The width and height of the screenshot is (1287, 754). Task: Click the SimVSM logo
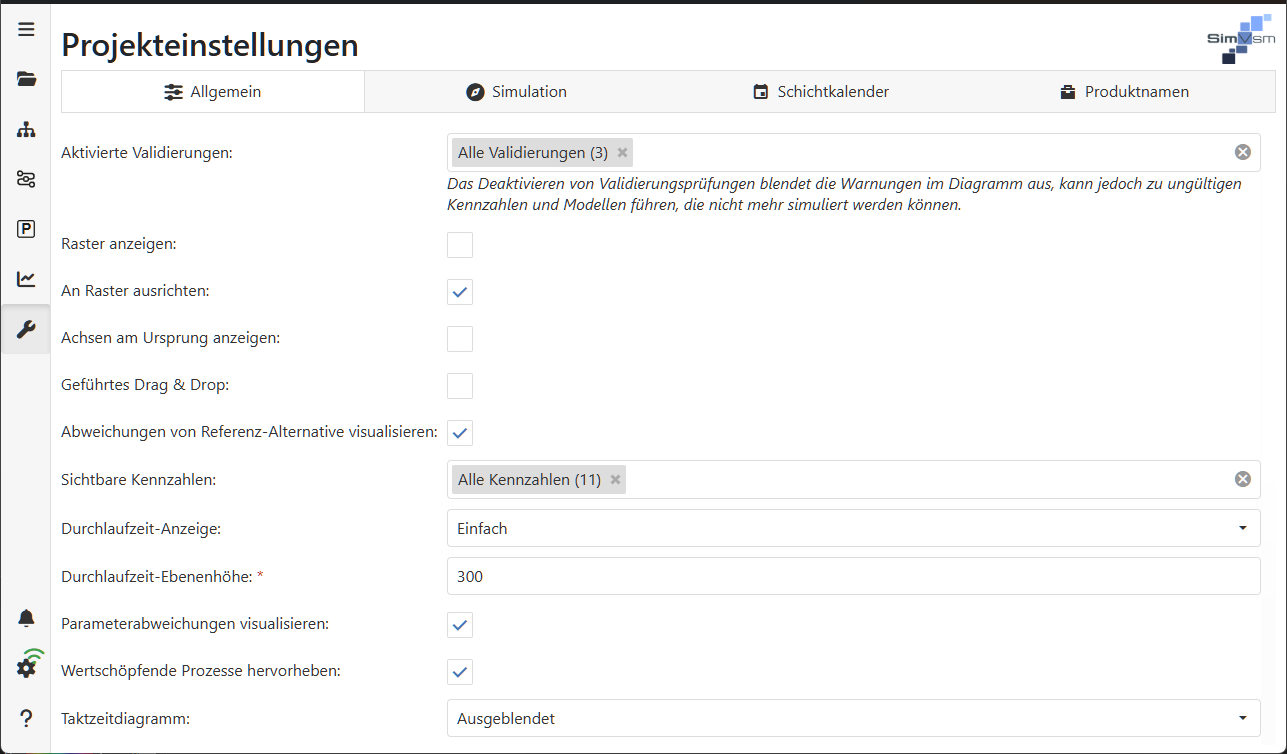coord(1241,39)
